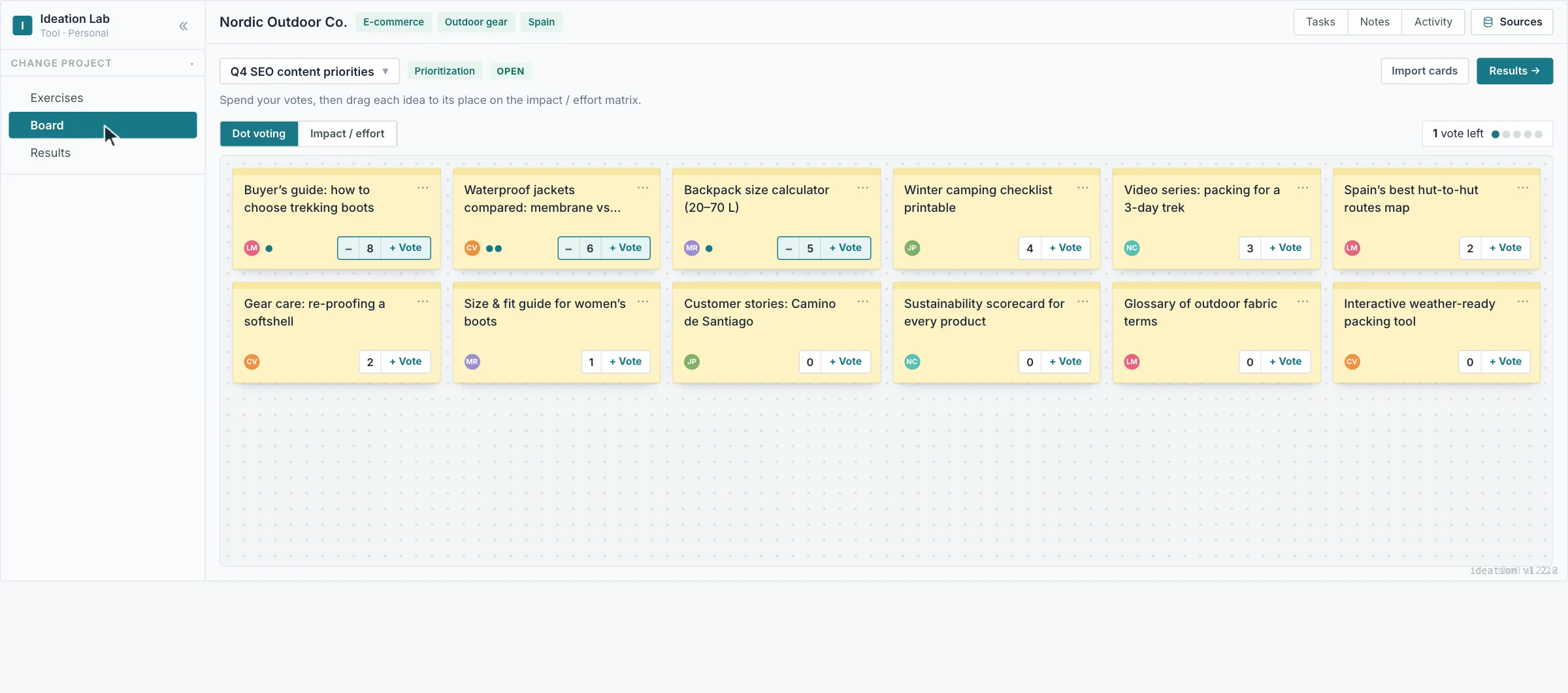The height and width of the screenshot is (693, 1568).
Task: Click the Prioritization label badge
Action: tap(444, 71)
